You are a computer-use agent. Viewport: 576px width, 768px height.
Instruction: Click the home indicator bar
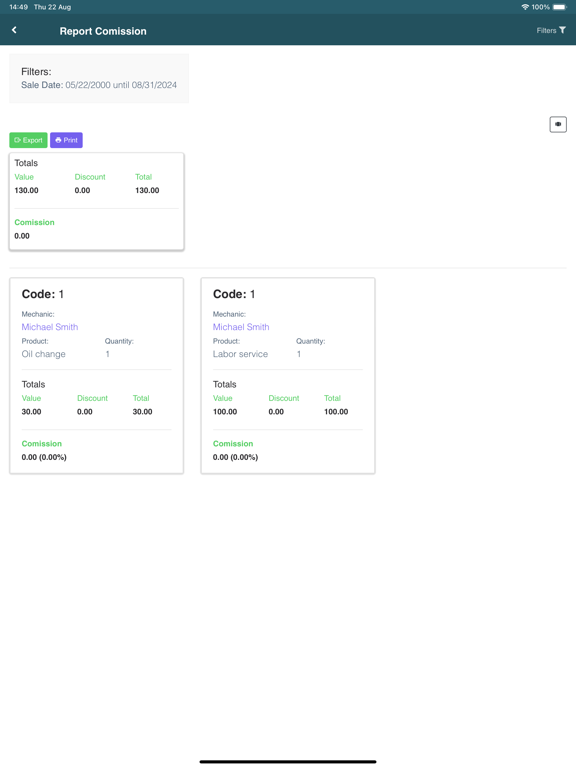pyautogui.click(x=288, y=762)
